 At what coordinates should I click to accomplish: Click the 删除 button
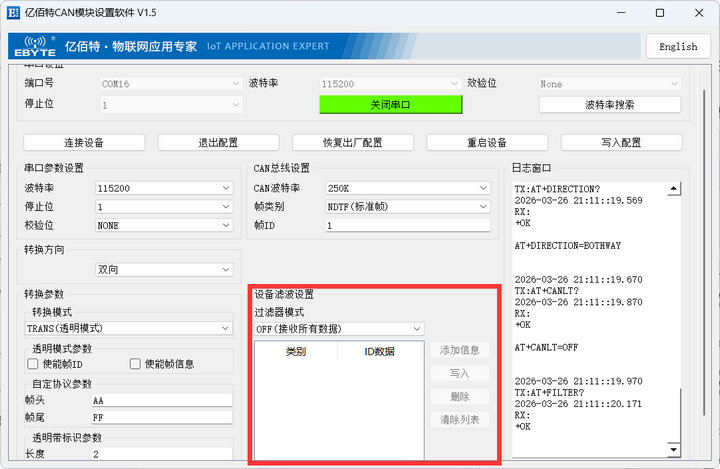[x=460, y=396]
